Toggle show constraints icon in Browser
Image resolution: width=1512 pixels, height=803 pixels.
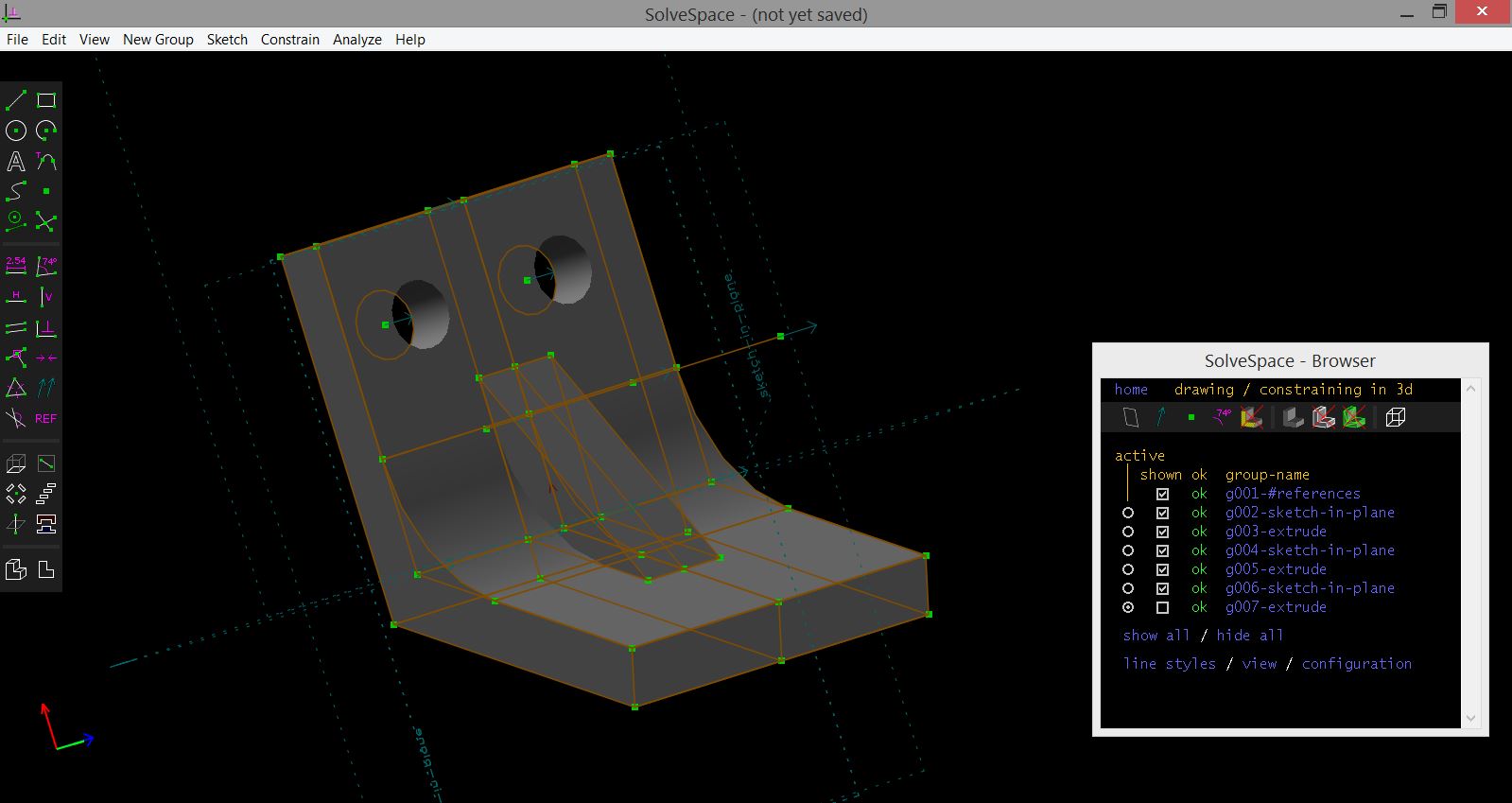click(1222, 417)
